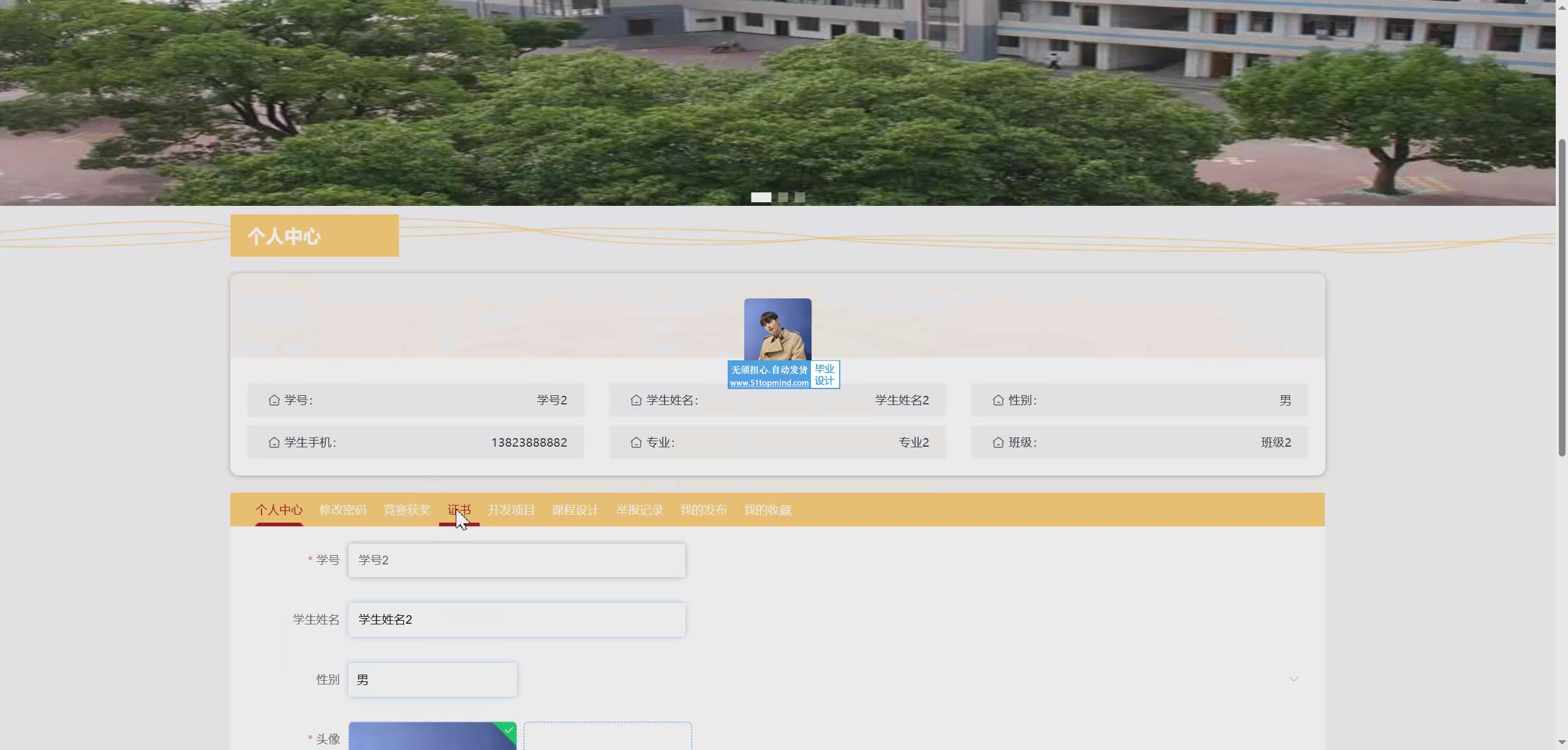
Task: Click the home icon beside 学号
Action: click(x=274, y=400)
